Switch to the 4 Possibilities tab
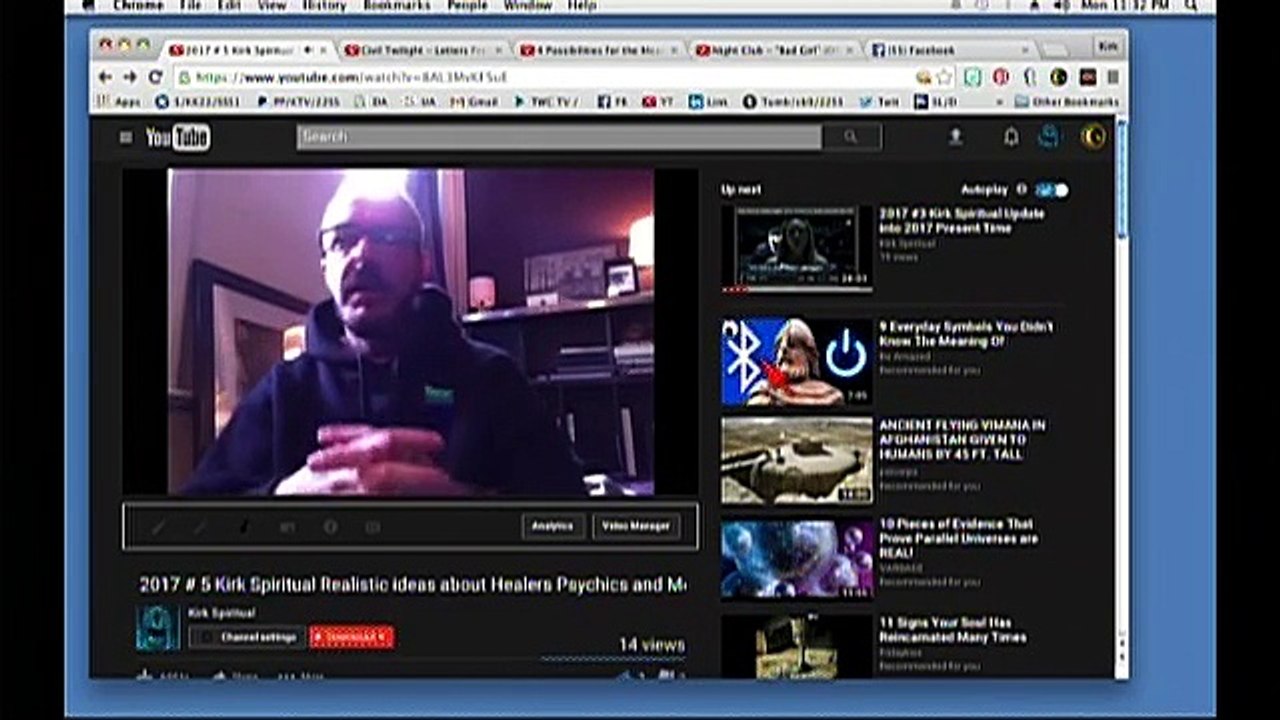The image size is (1280, 720). pos(599,49)
